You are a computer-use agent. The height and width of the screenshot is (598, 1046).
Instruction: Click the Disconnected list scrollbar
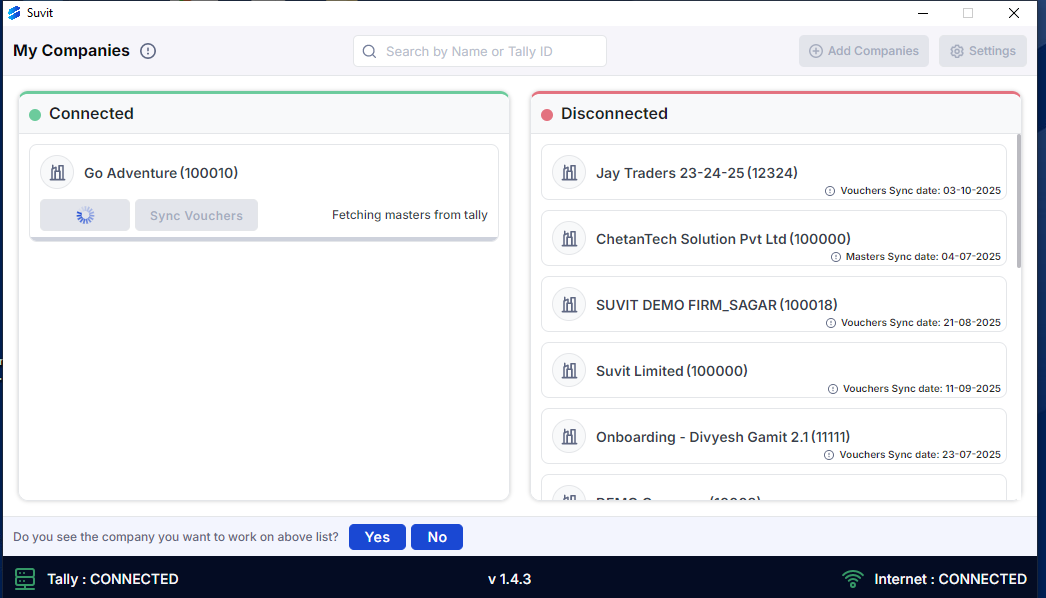coord(1018,200)
